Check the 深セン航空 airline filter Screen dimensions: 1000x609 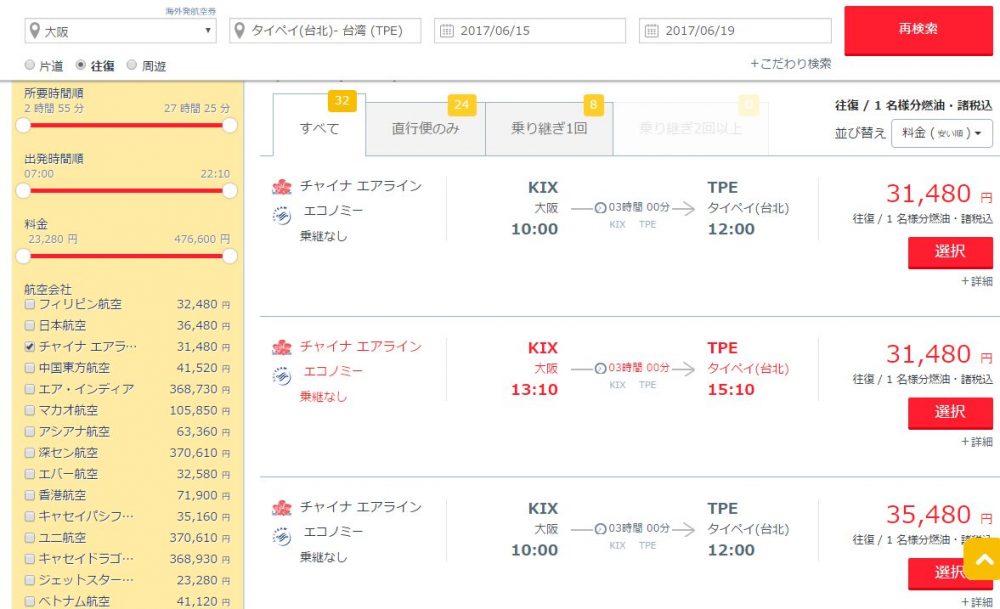[29, 453]
